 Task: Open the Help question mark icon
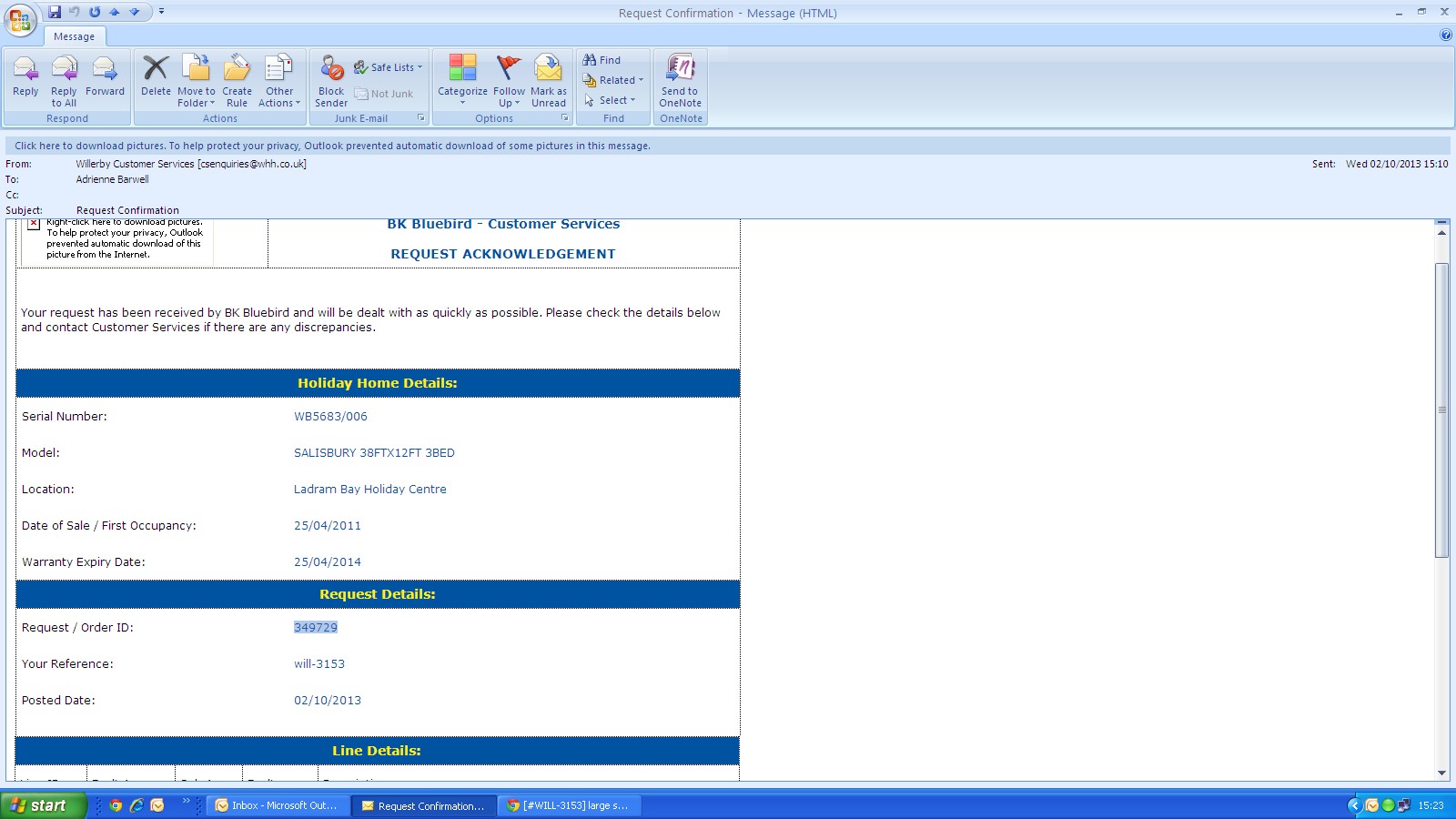click(x=1445, y=35)
